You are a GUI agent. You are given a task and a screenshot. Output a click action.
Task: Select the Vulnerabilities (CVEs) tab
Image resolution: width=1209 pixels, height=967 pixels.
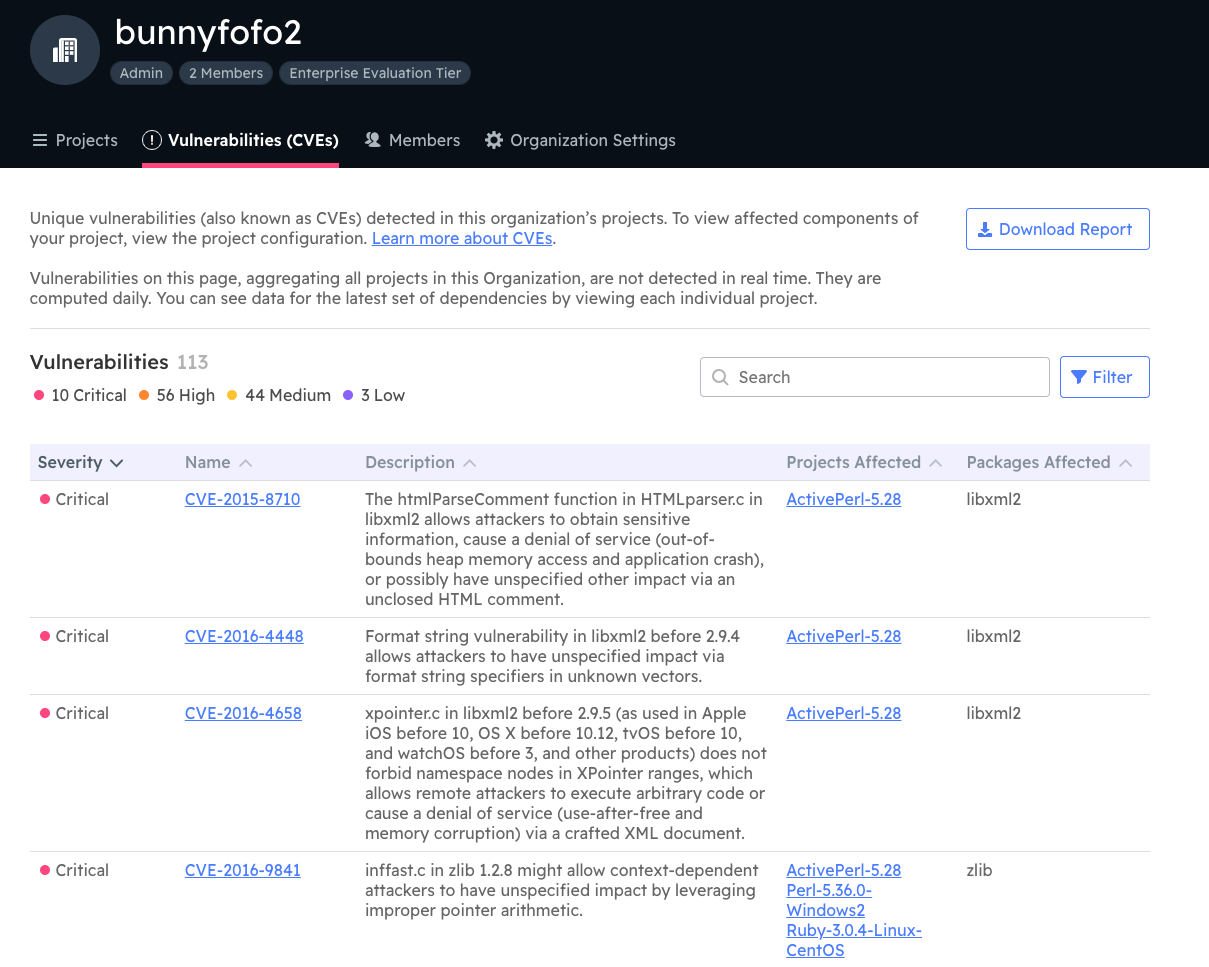point(240,140)
